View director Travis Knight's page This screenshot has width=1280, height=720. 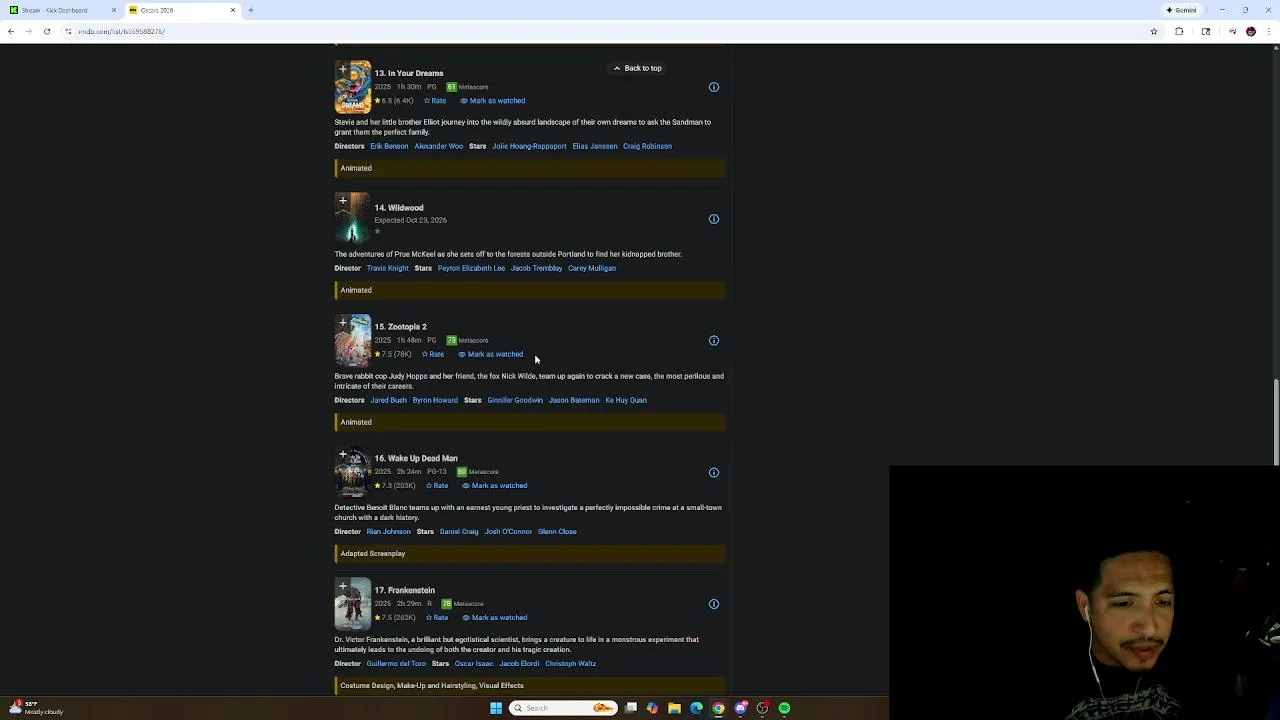point(387,268)
